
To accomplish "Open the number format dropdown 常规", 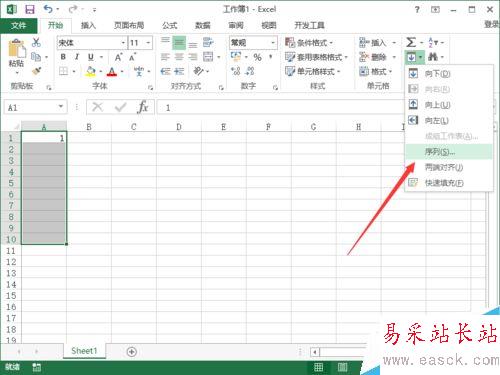I will tap(253, 43).
